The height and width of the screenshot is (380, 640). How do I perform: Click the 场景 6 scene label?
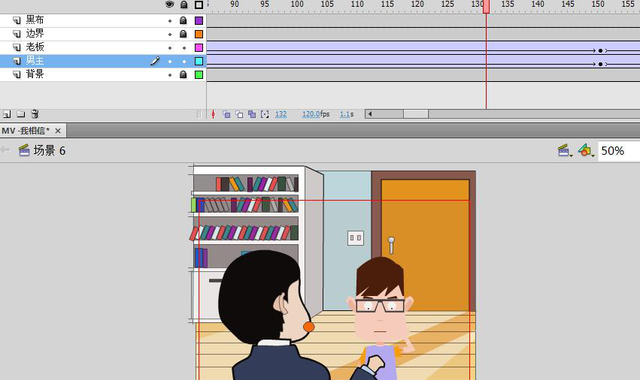click(x=49, y=151)
